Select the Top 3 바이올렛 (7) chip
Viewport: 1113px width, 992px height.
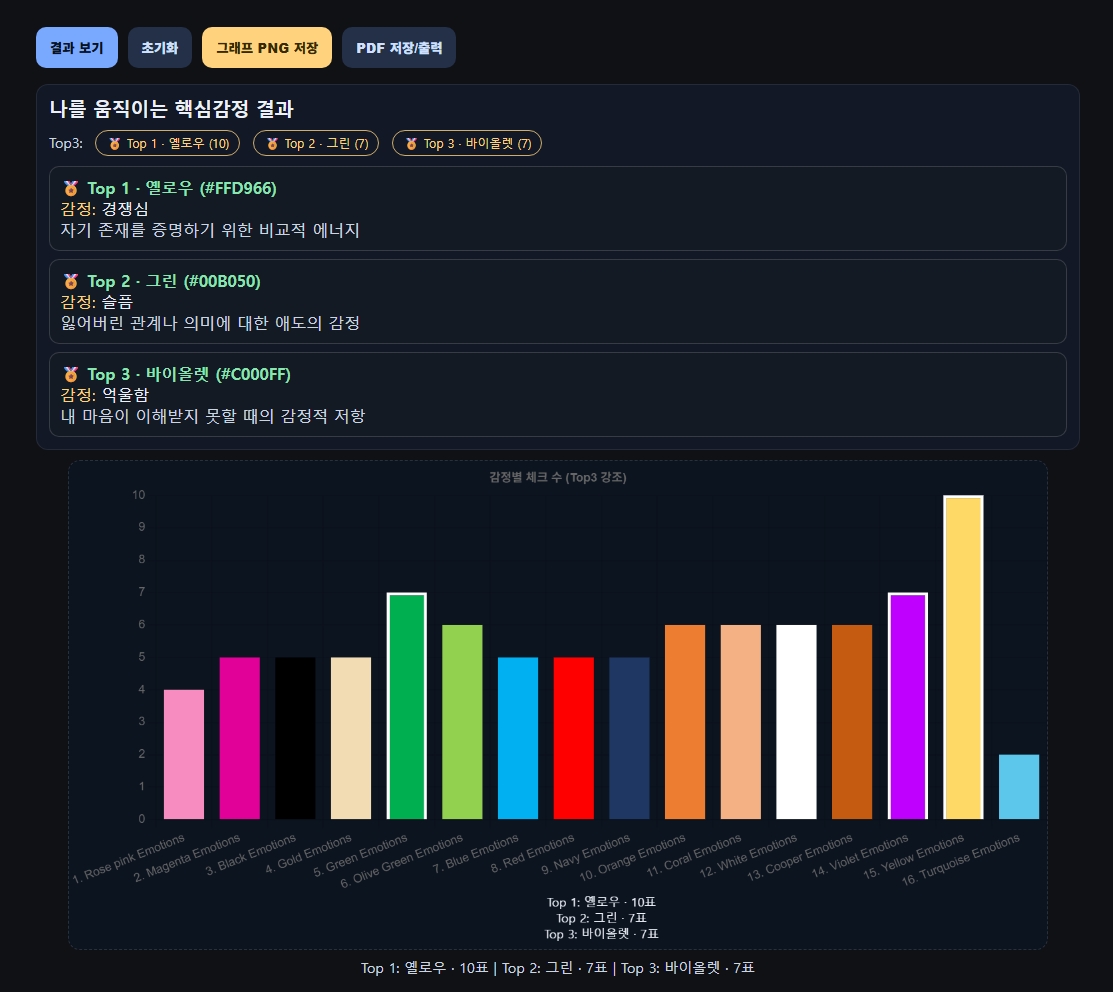(466, 143)
